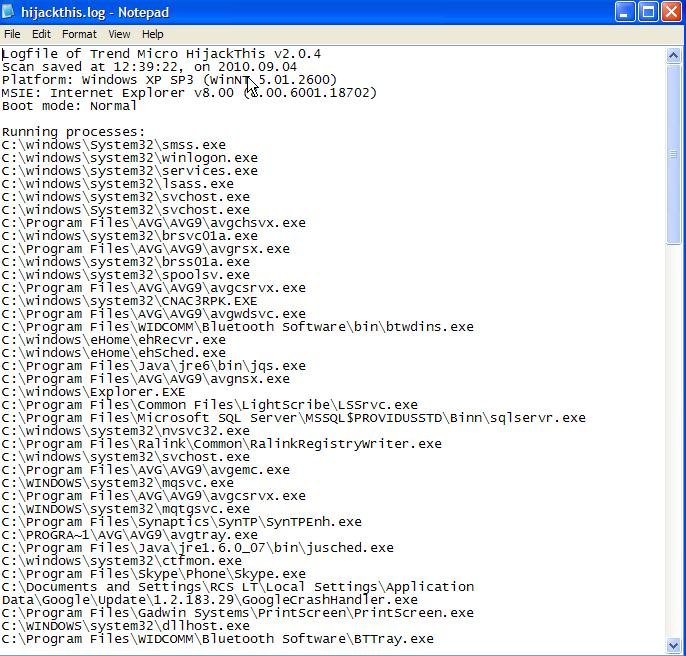Click the 'Running processes:' heading

click(x=73, y=132)
